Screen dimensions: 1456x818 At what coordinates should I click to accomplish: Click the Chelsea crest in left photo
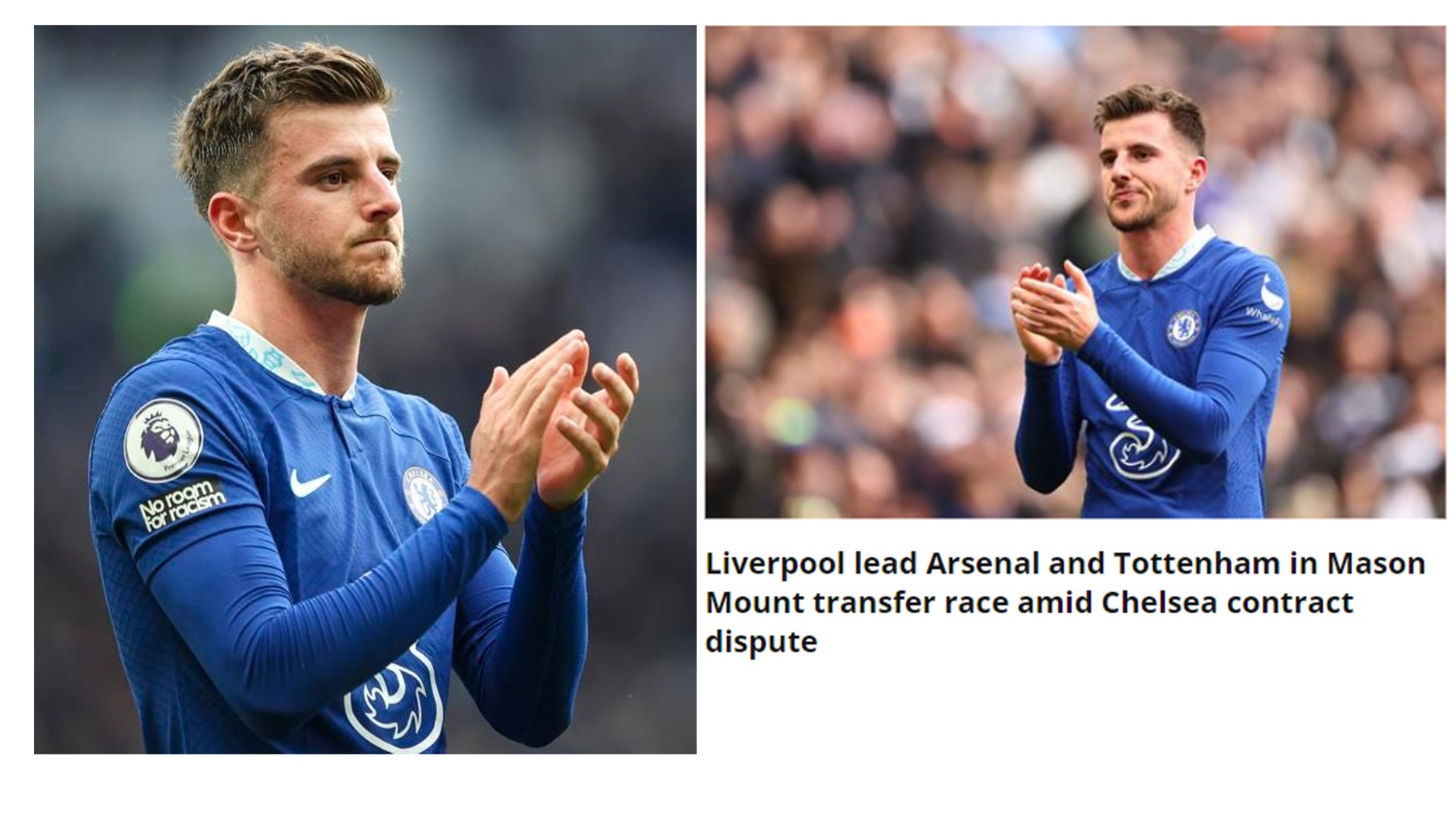425,494
